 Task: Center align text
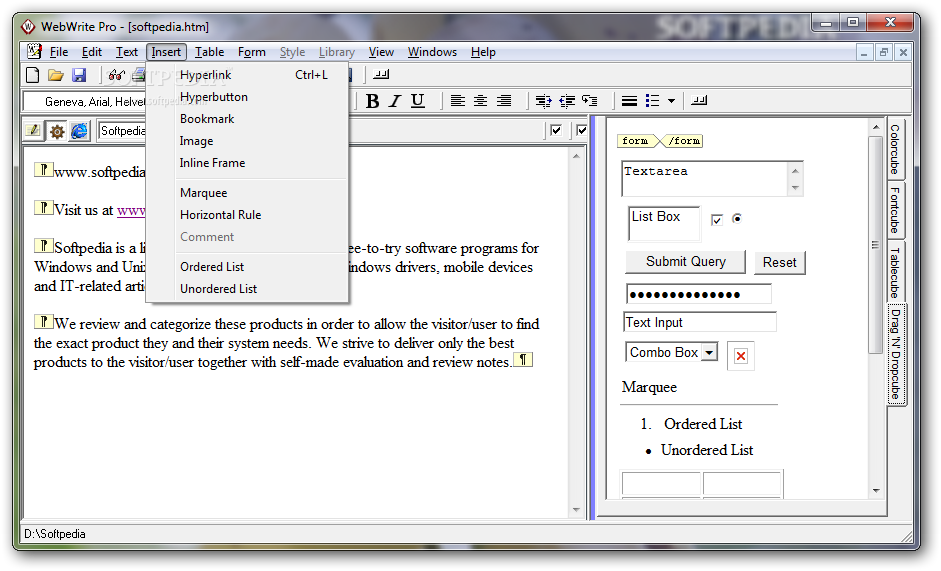(x=480, y=101)
